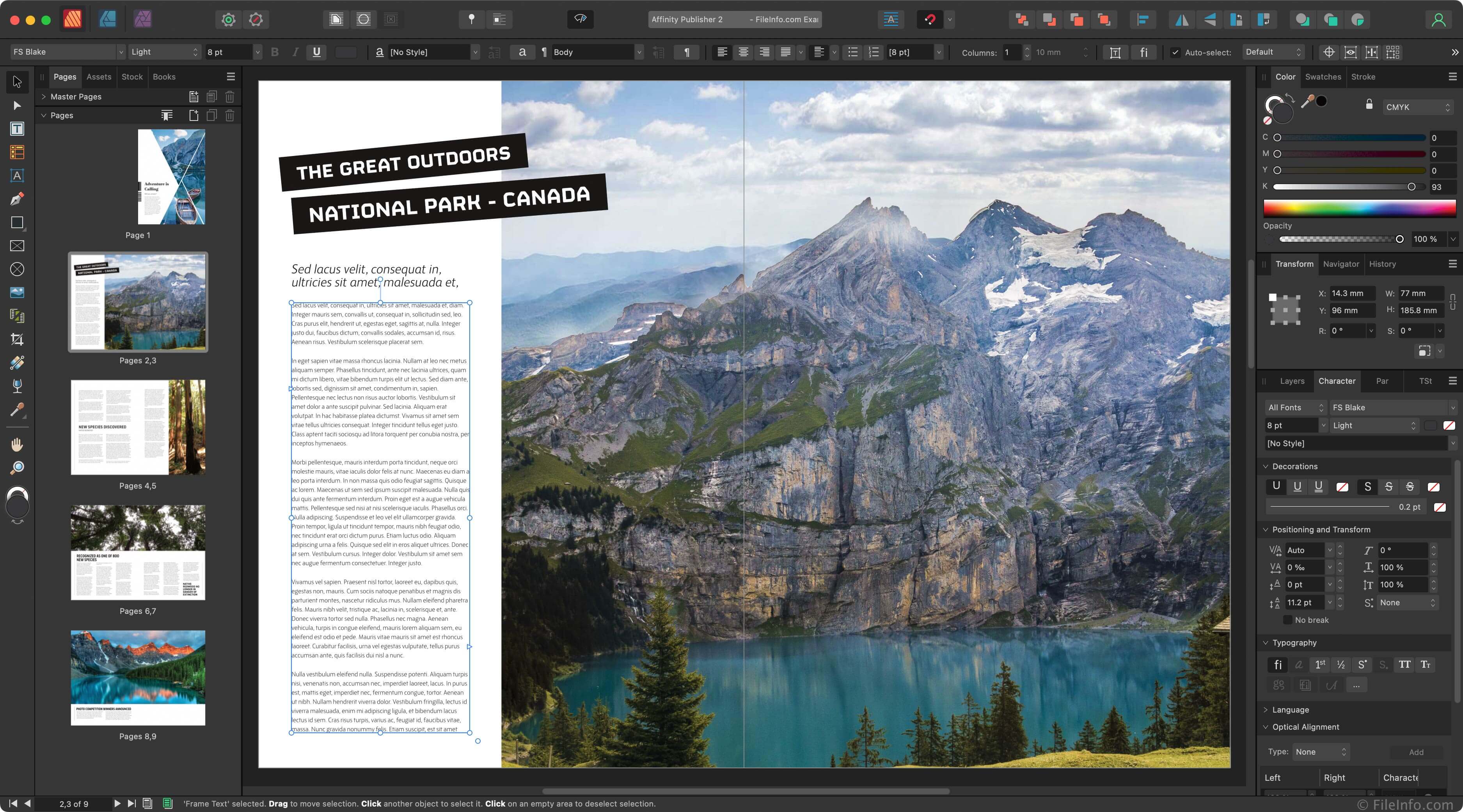Center align the paragraph text
This screenshot has width=1463, height=812.
pos(743,52)
